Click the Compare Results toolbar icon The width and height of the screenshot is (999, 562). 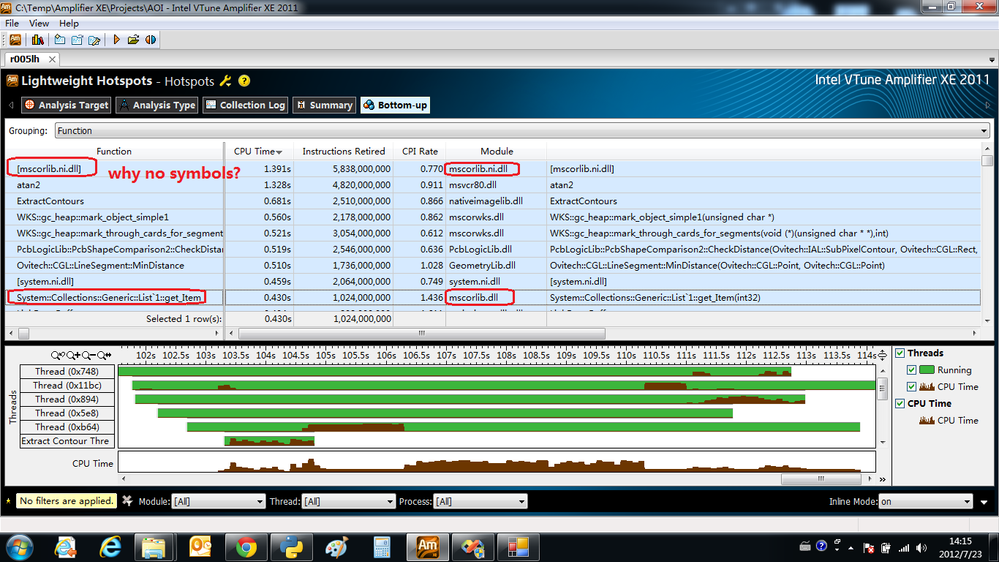point(150,40)
